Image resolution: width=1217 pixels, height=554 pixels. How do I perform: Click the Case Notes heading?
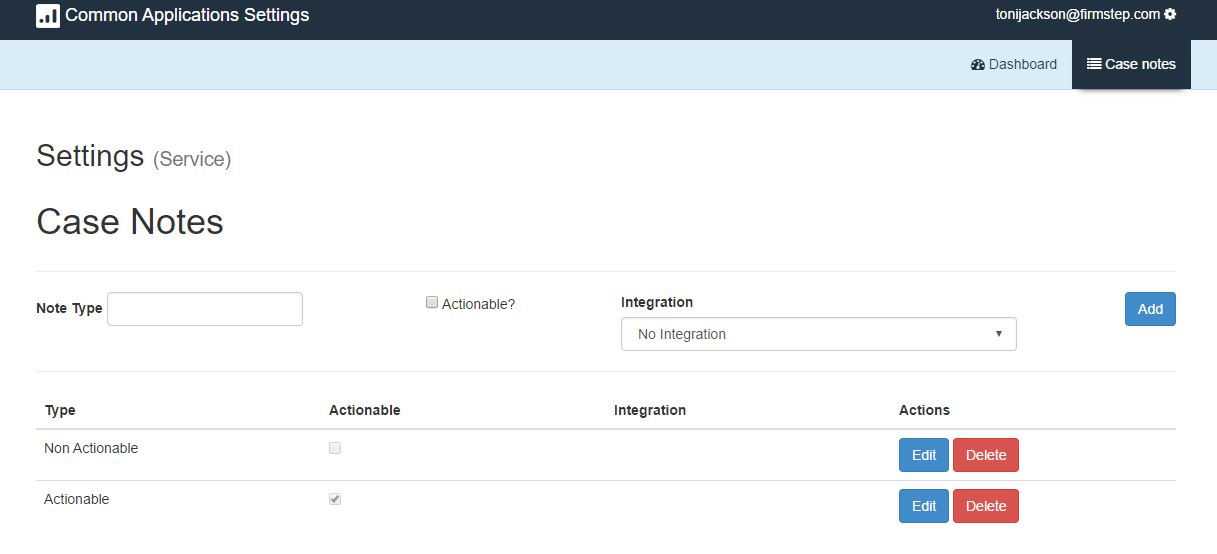click(x=130, y=222)
